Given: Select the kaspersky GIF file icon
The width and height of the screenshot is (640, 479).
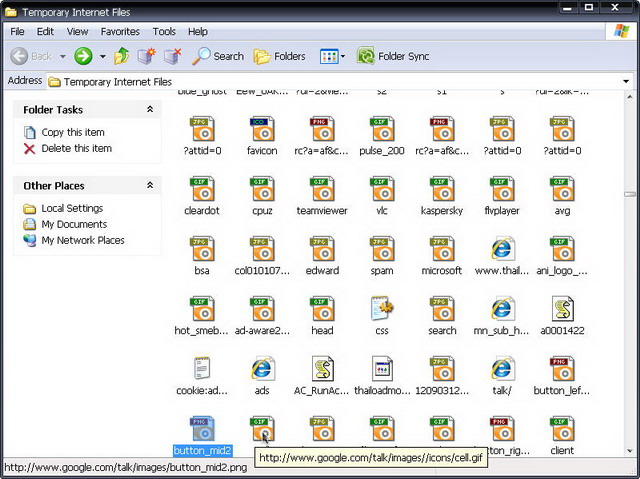Looking at the screenshot, I should 442,189.
